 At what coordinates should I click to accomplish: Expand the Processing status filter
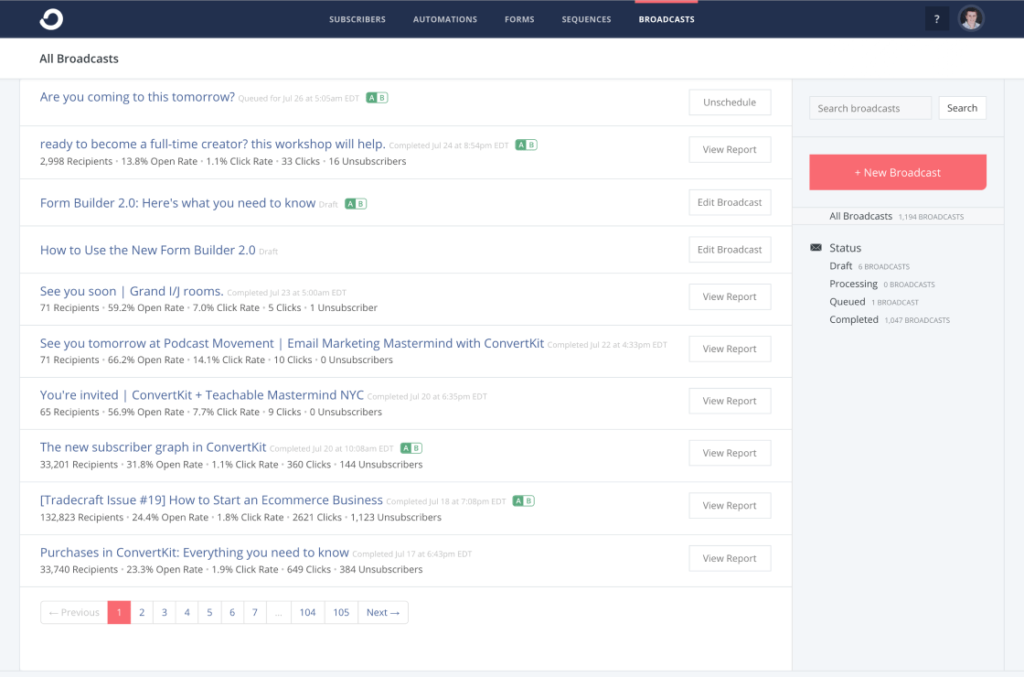tap(853, 284)
